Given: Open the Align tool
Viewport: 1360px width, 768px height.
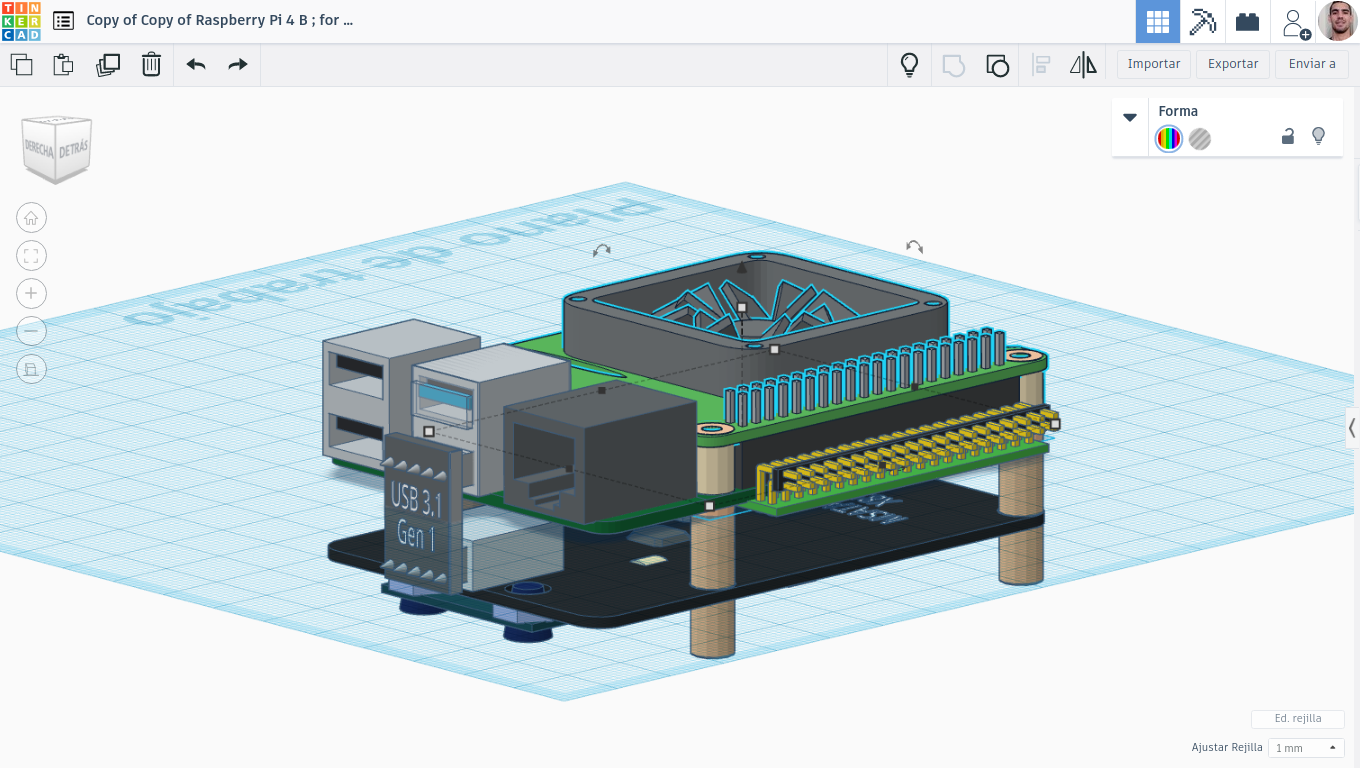Looking at the screenshot, I should point(1041,65).
